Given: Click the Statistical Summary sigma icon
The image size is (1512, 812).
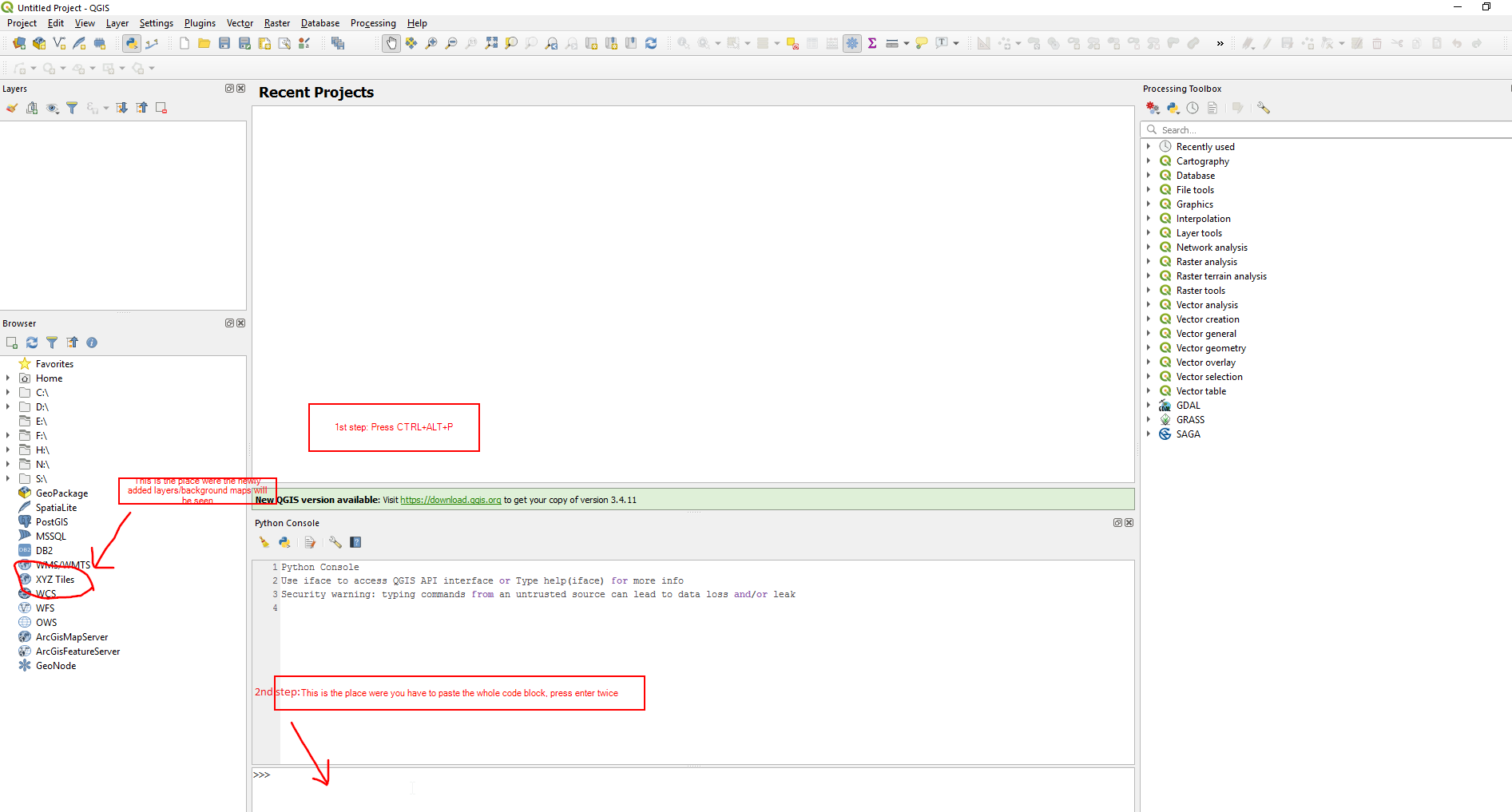Looking at the screenshot, I should (872, 43).
